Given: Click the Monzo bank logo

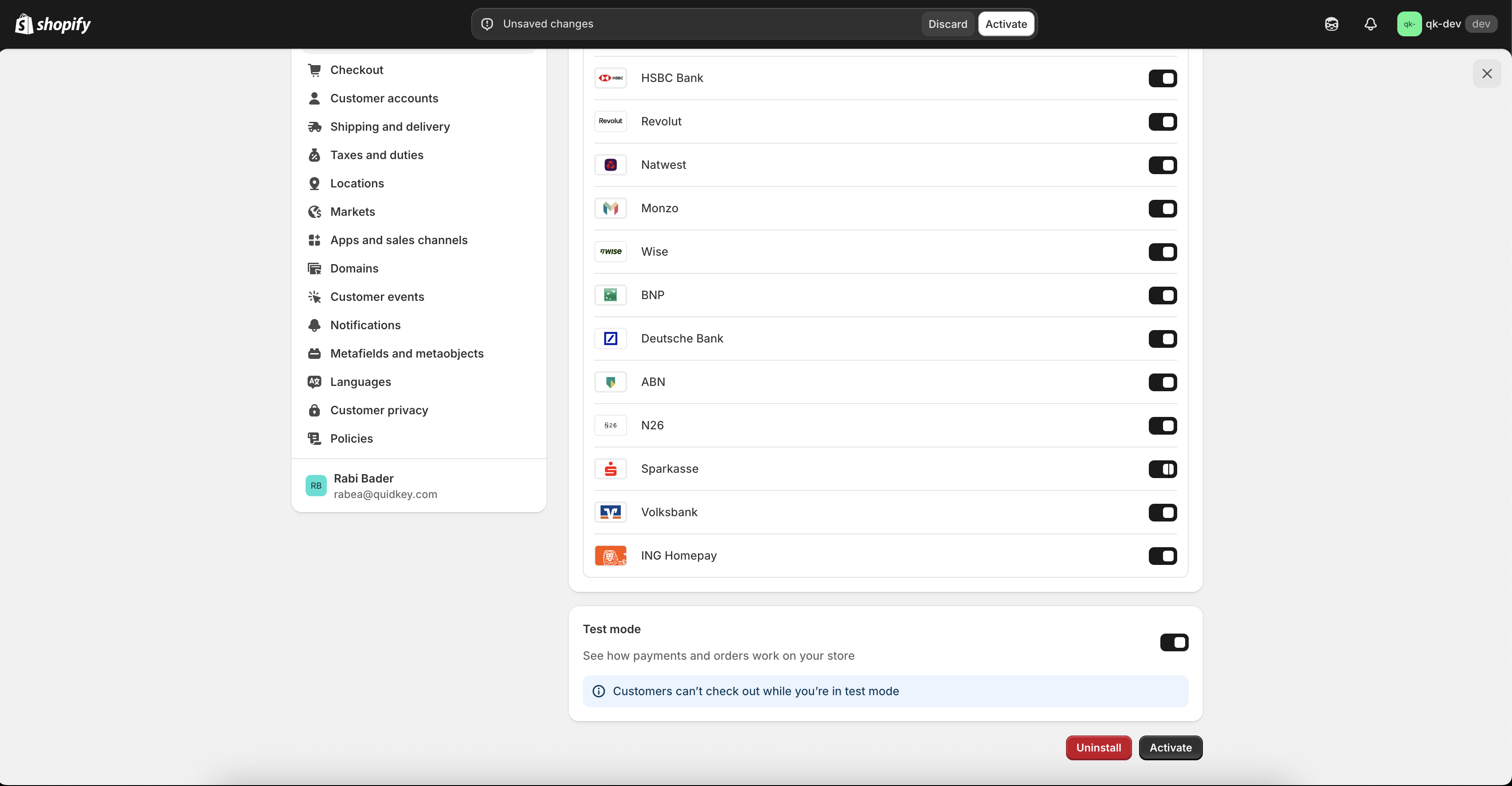Looking at the screenshot, I should click(x=610, y=208).
